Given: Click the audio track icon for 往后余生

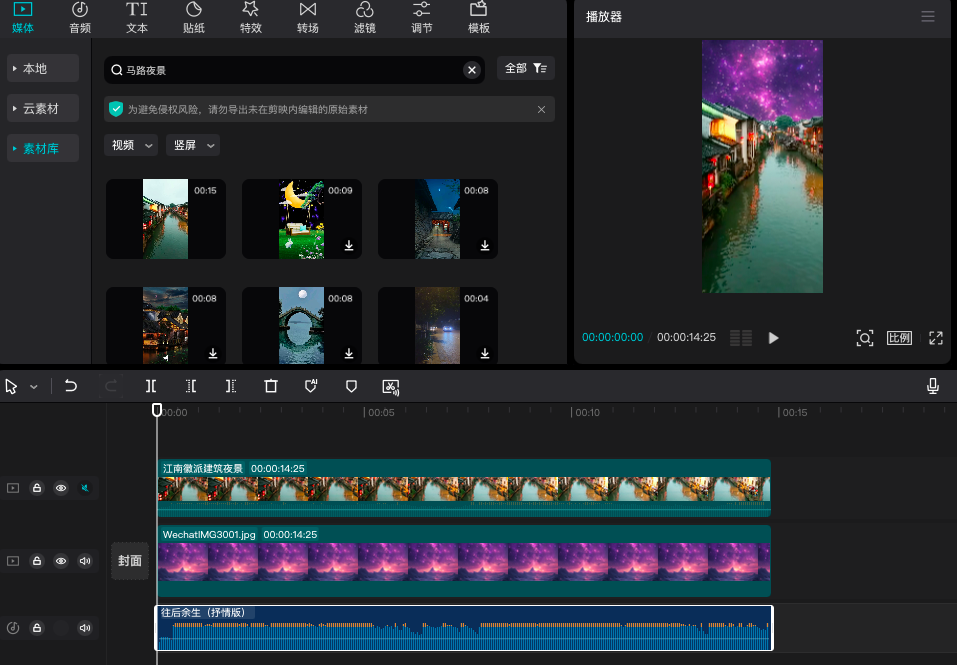Looking at the screenshot, I should coord(13,628).
